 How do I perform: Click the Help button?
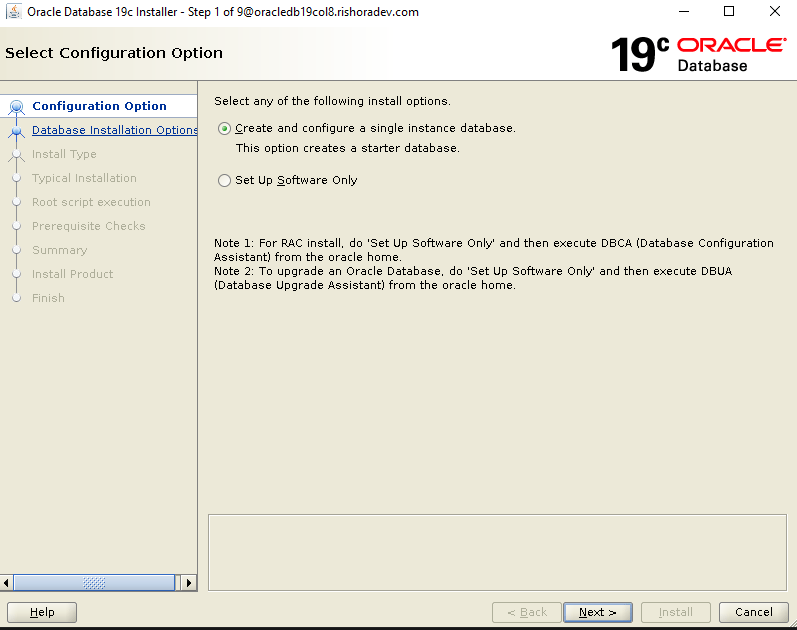click(42, 612)
